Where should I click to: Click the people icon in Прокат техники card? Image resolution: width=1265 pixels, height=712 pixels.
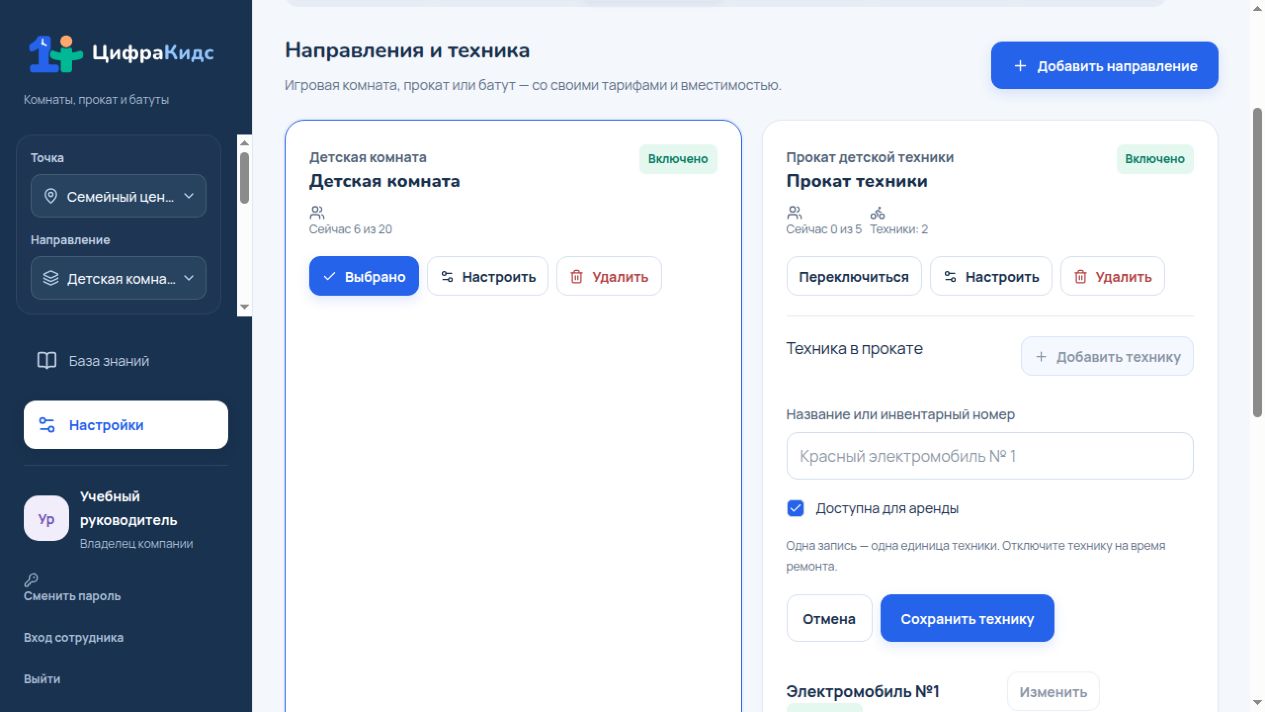(x=795, y=213)
